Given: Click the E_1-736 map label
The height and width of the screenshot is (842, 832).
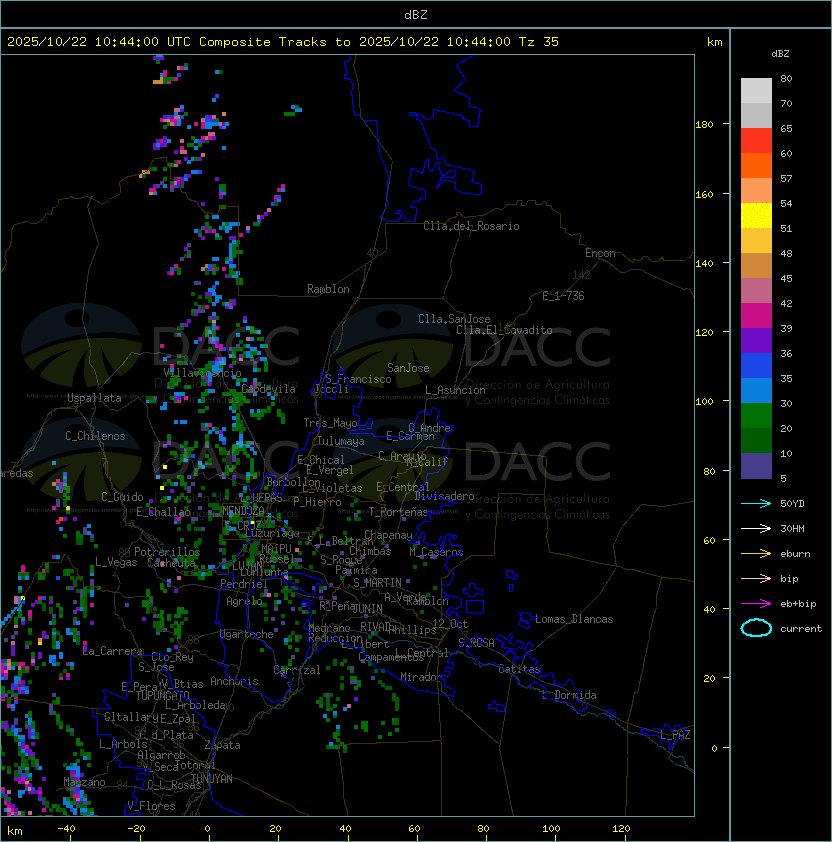Looking at the screenshot, I should (563, 296).
